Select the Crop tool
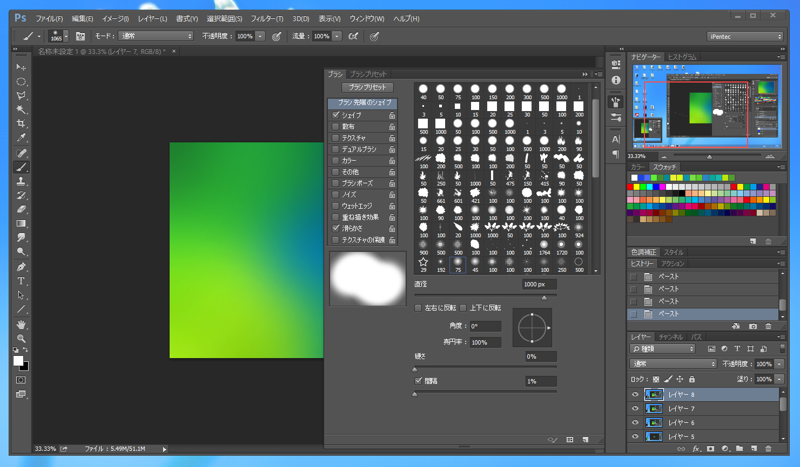800x467 pixels. pyautogui.click(x=21, y=124)
